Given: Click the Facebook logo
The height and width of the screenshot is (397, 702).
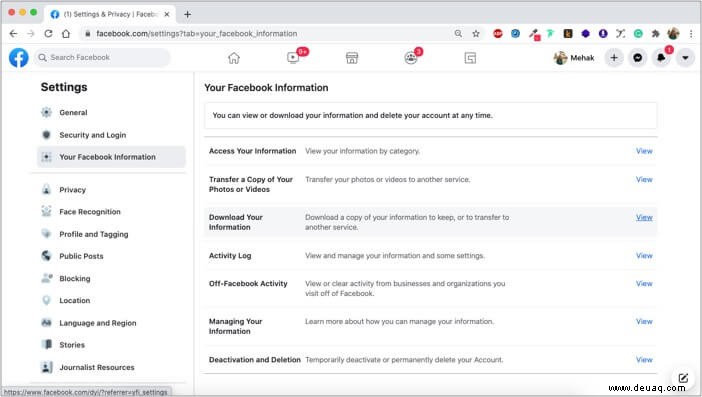Looking at the screenshot, I should 19,58.
